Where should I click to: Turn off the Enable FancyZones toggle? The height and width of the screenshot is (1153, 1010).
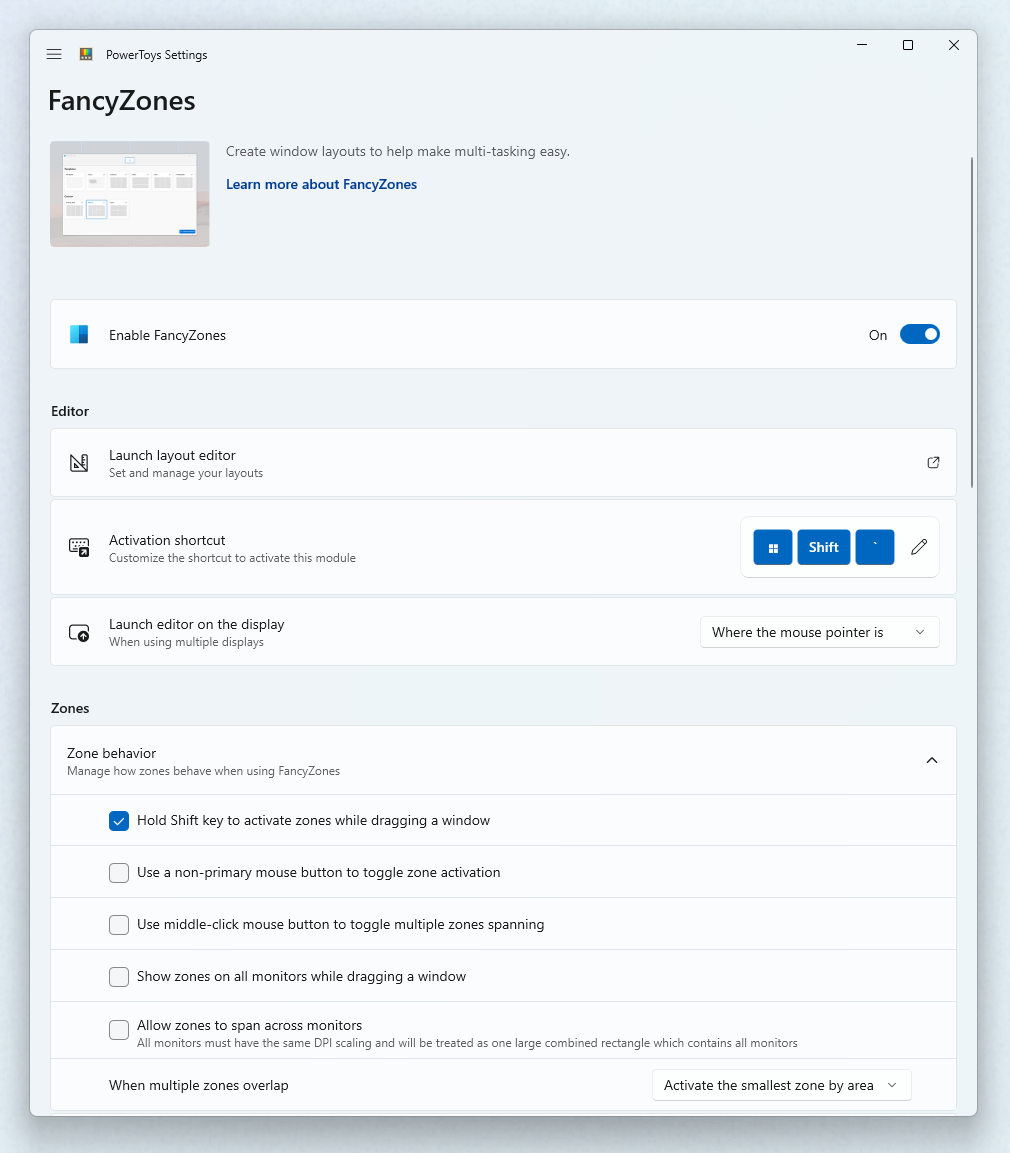pyautogui.click(x=920, y=334)
